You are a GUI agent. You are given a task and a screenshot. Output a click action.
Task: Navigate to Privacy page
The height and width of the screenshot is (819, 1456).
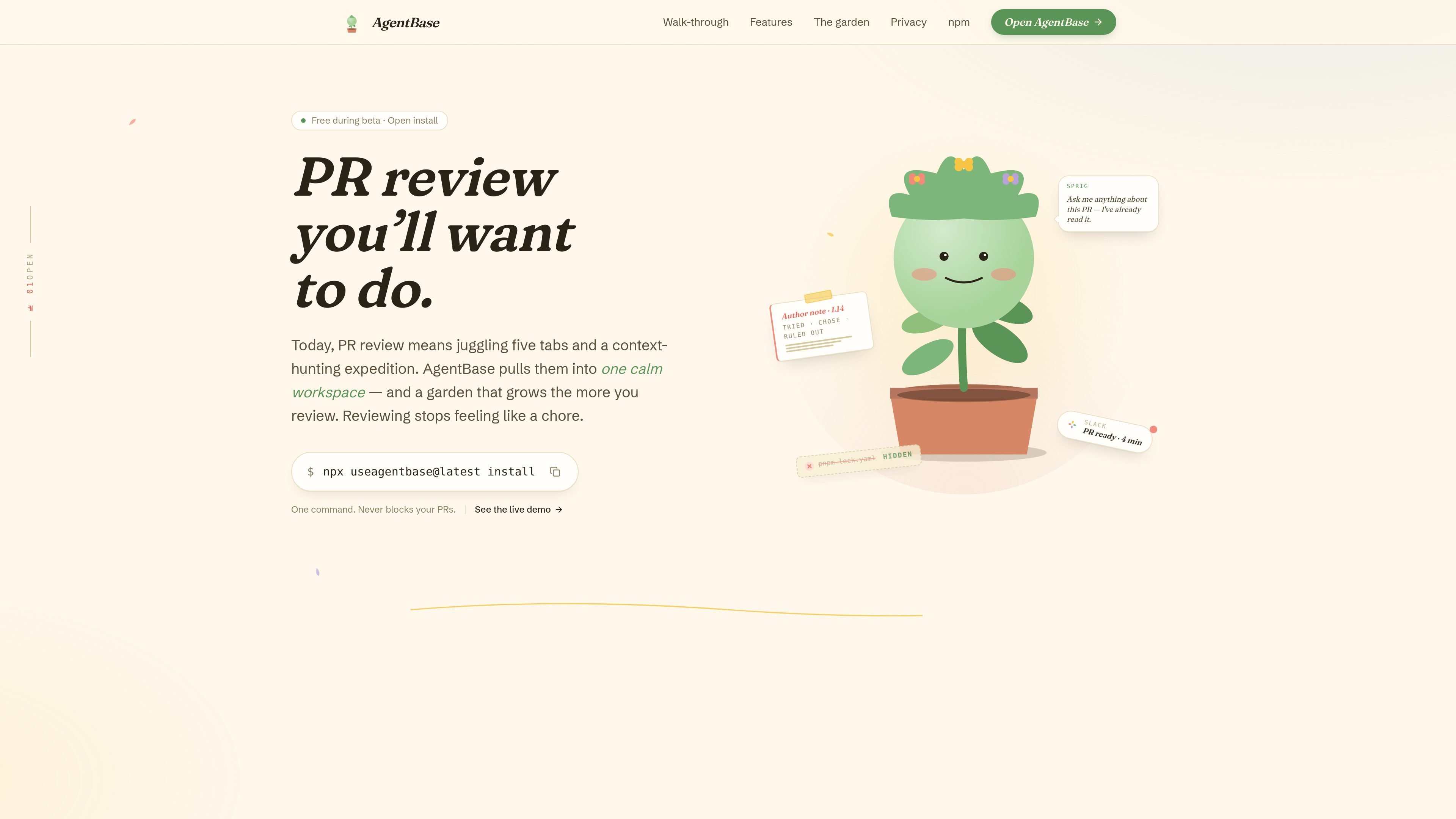908,22
